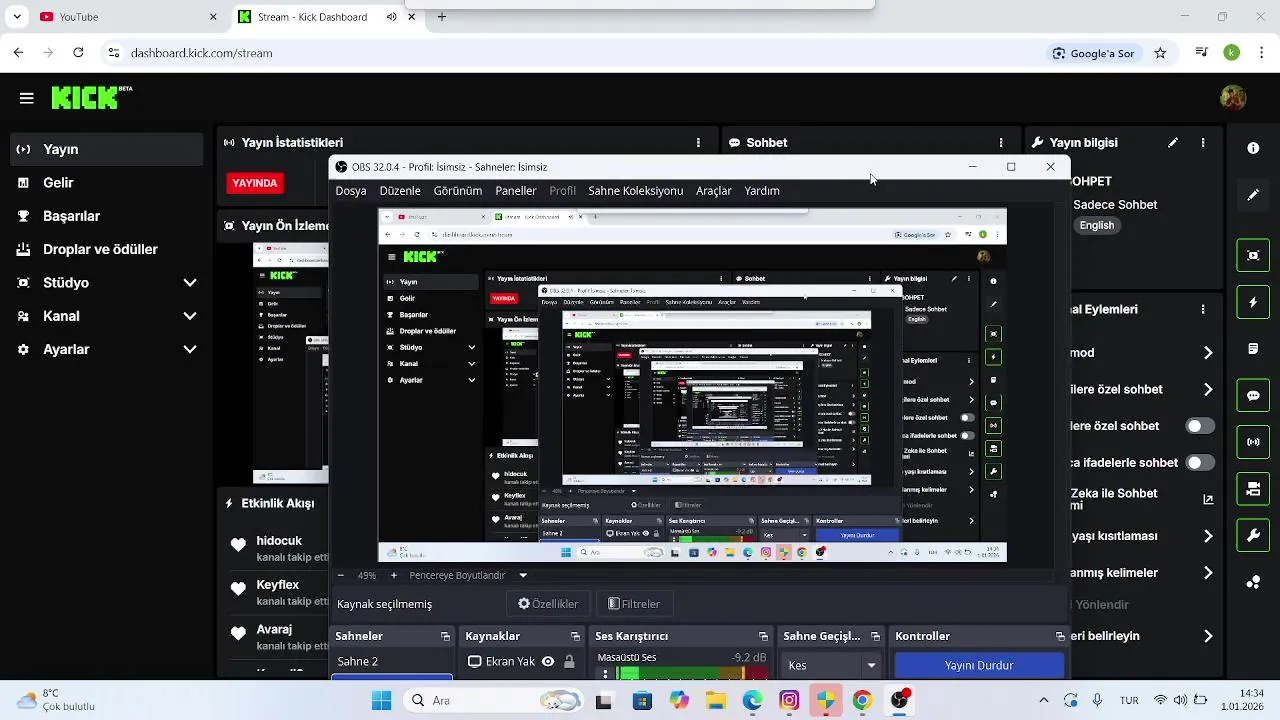
Task: Open the Dosya menu in OBS
Action: click(x=351, y=191)
